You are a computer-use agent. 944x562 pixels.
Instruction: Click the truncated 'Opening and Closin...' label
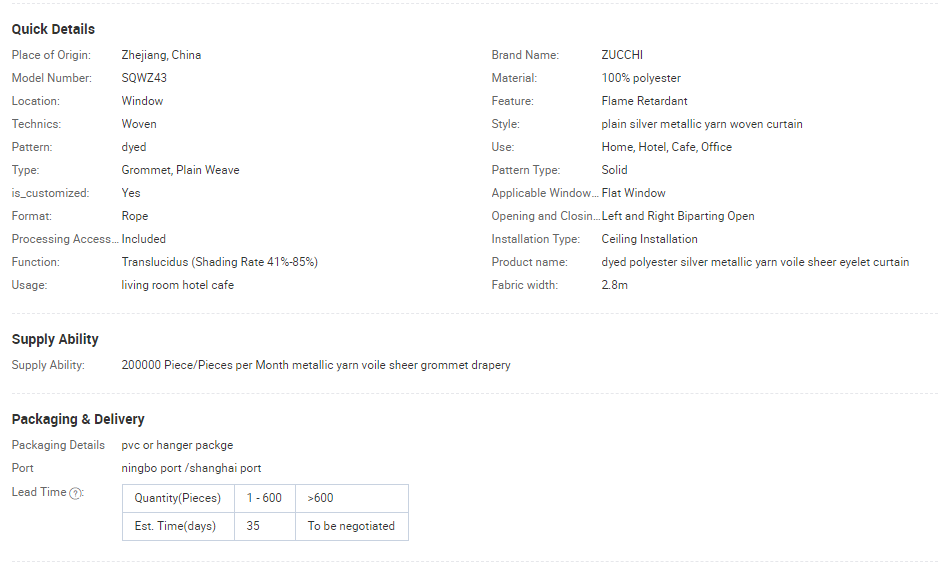(545, 216)
